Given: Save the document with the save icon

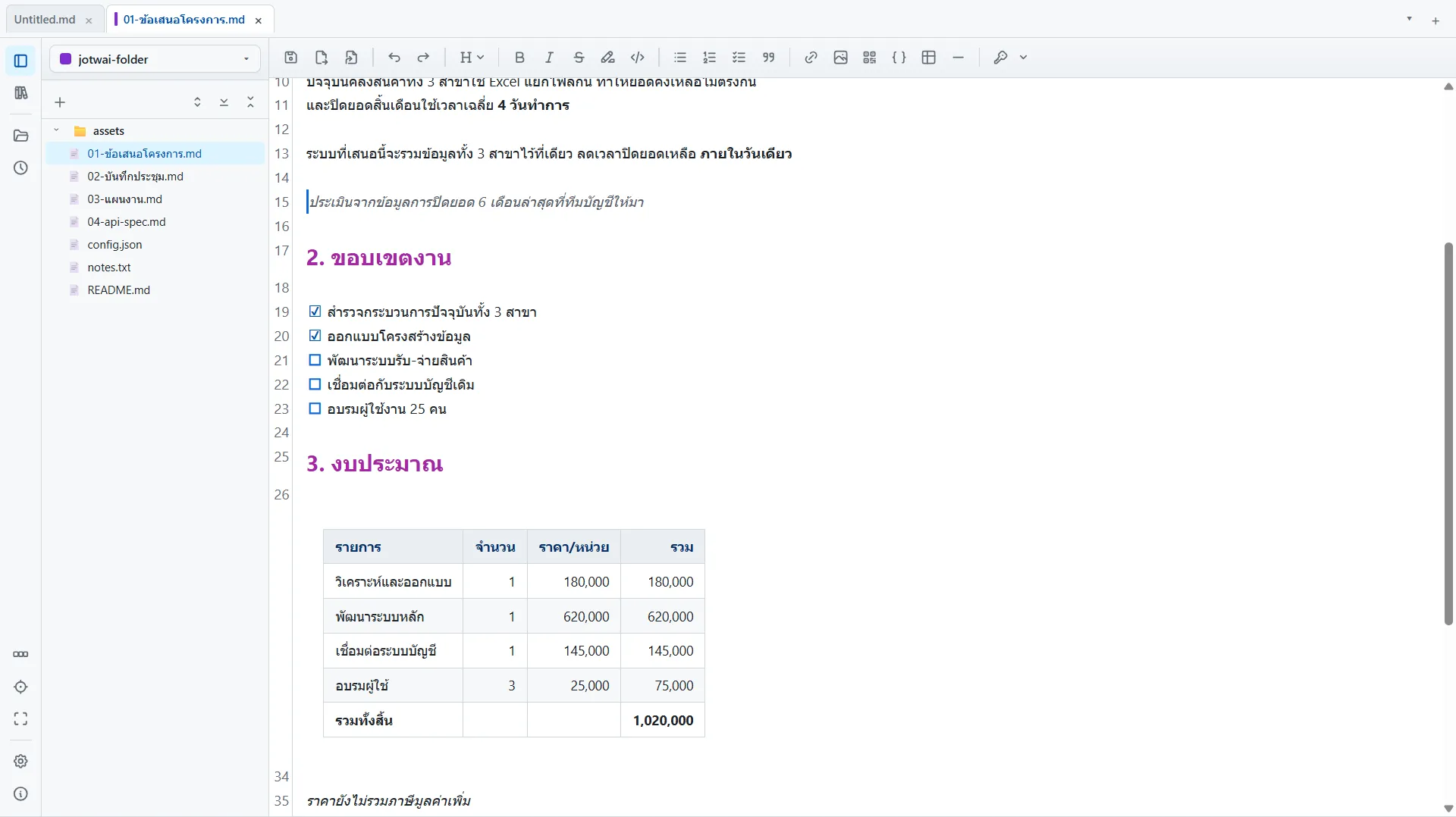Looking at the screenshot, I should point(291,58).
